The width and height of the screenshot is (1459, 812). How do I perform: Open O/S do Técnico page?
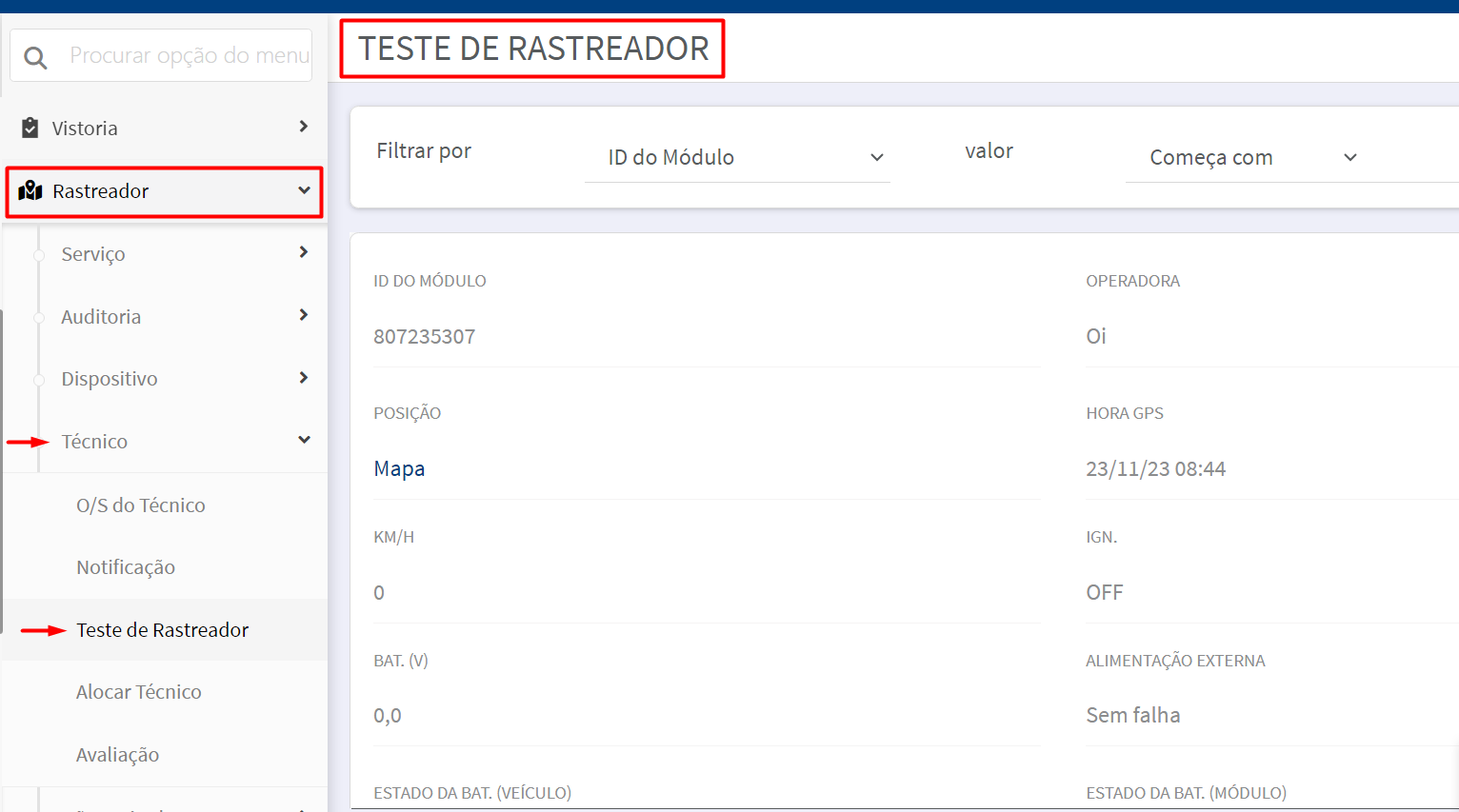141,505
